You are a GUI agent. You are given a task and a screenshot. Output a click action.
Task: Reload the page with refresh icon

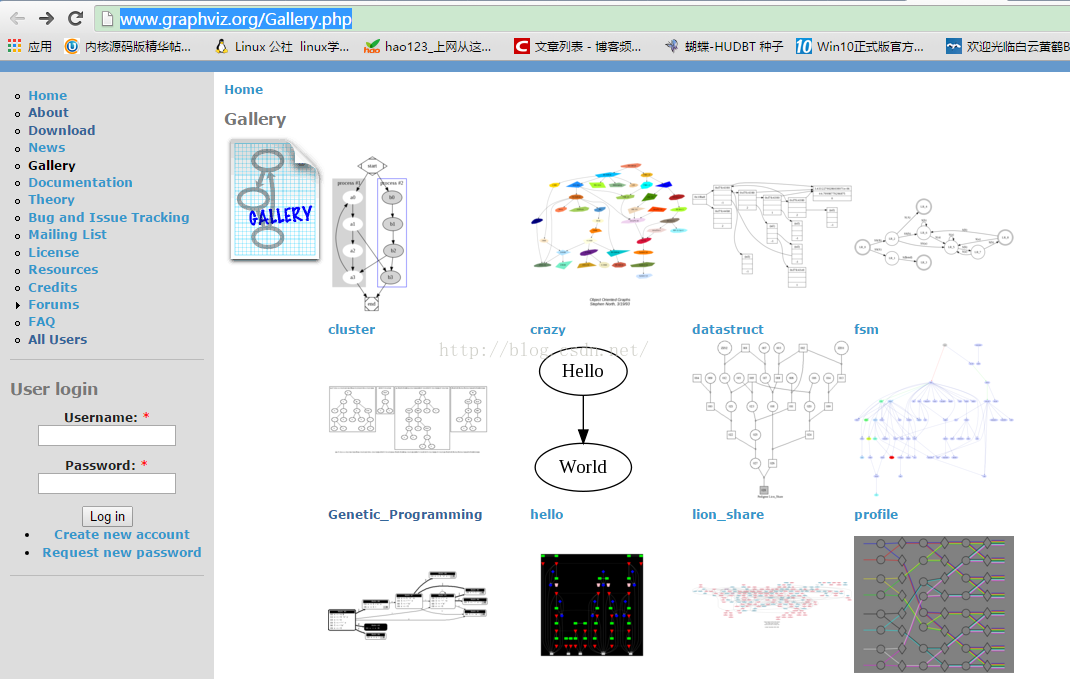click(76, 18)
